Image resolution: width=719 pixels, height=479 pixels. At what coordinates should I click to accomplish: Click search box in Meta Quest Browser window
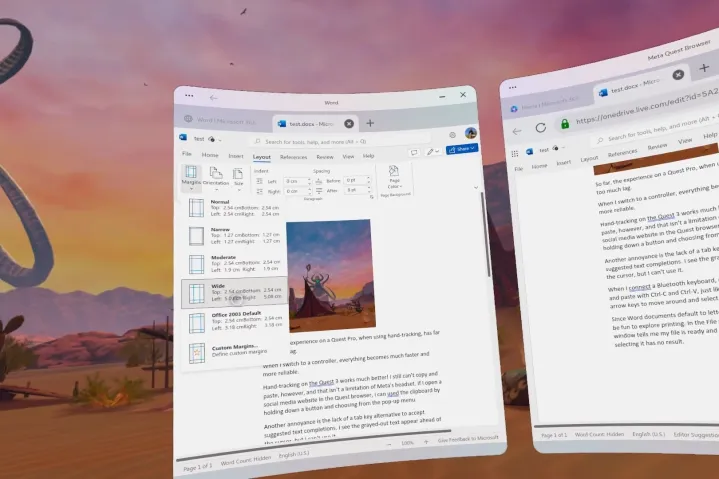point(656,131)
